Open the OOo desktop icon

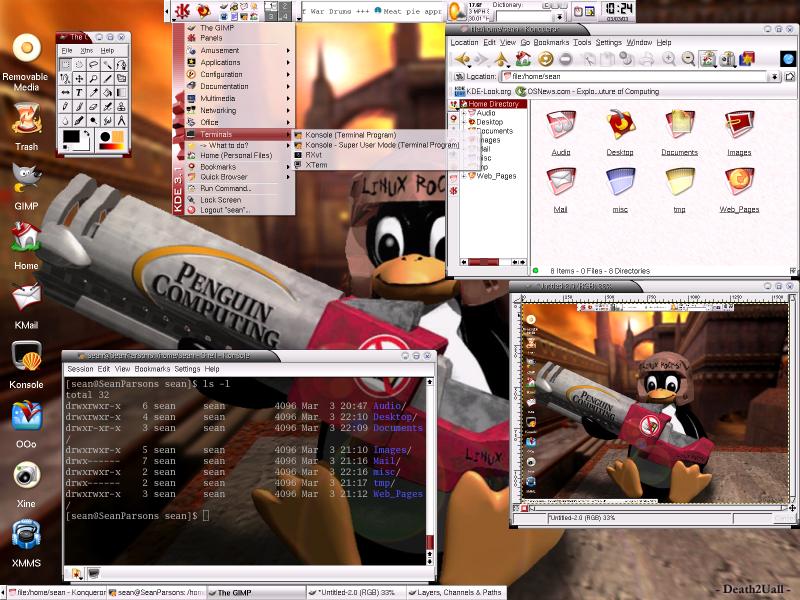pos(26,415)
